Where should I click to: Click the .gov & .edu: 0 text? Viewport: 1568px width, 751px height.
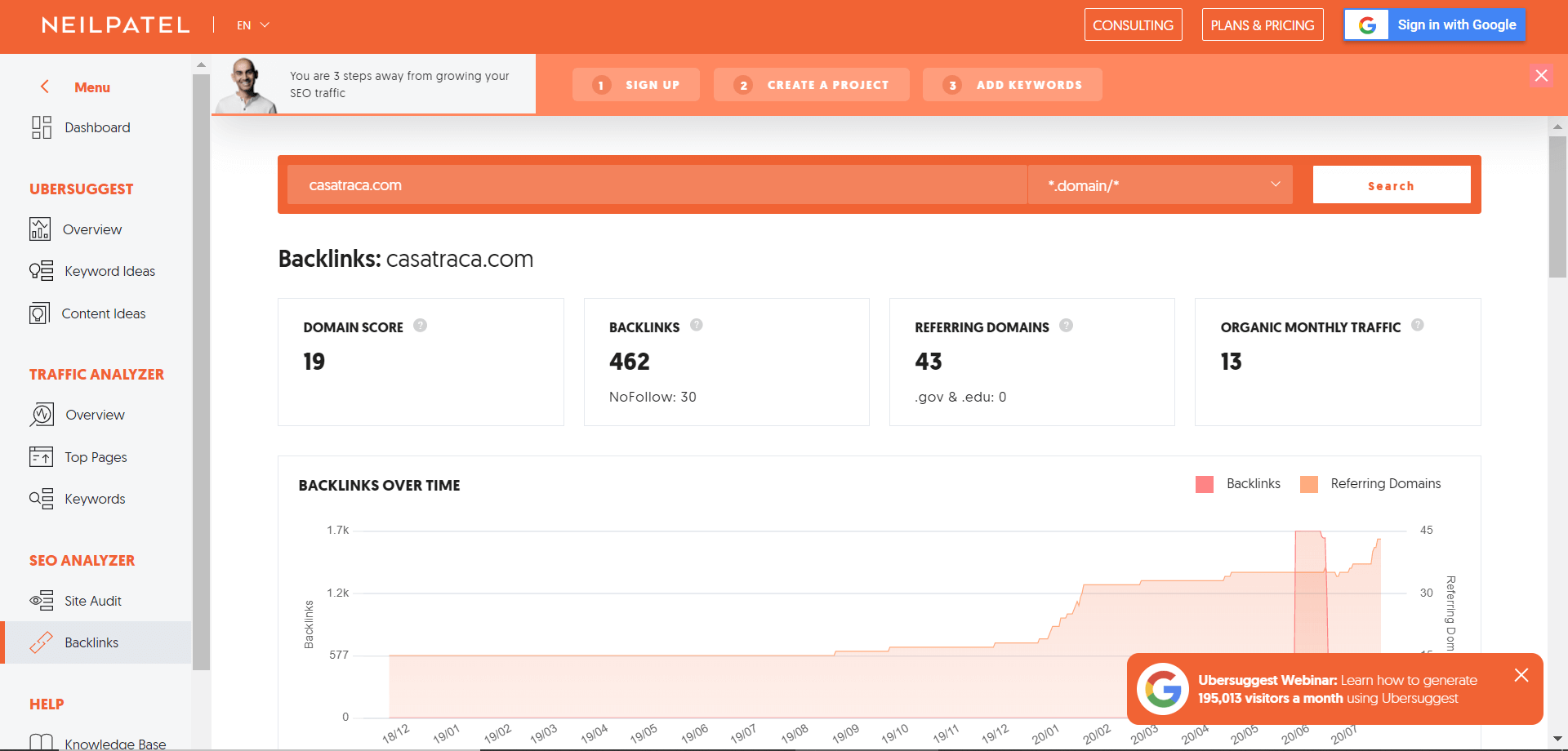pyautogui.click(x=960, y=397)
